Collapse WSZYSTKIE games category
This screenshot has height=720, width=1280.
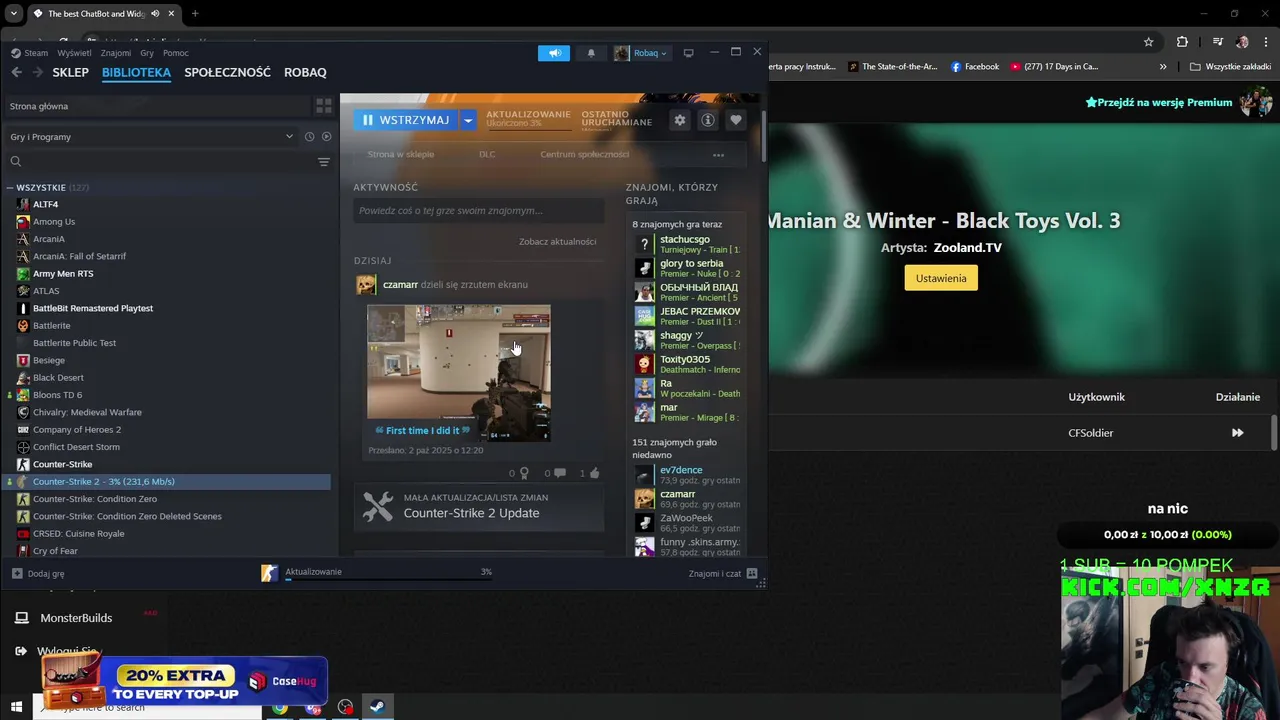(x=9, y=188)
